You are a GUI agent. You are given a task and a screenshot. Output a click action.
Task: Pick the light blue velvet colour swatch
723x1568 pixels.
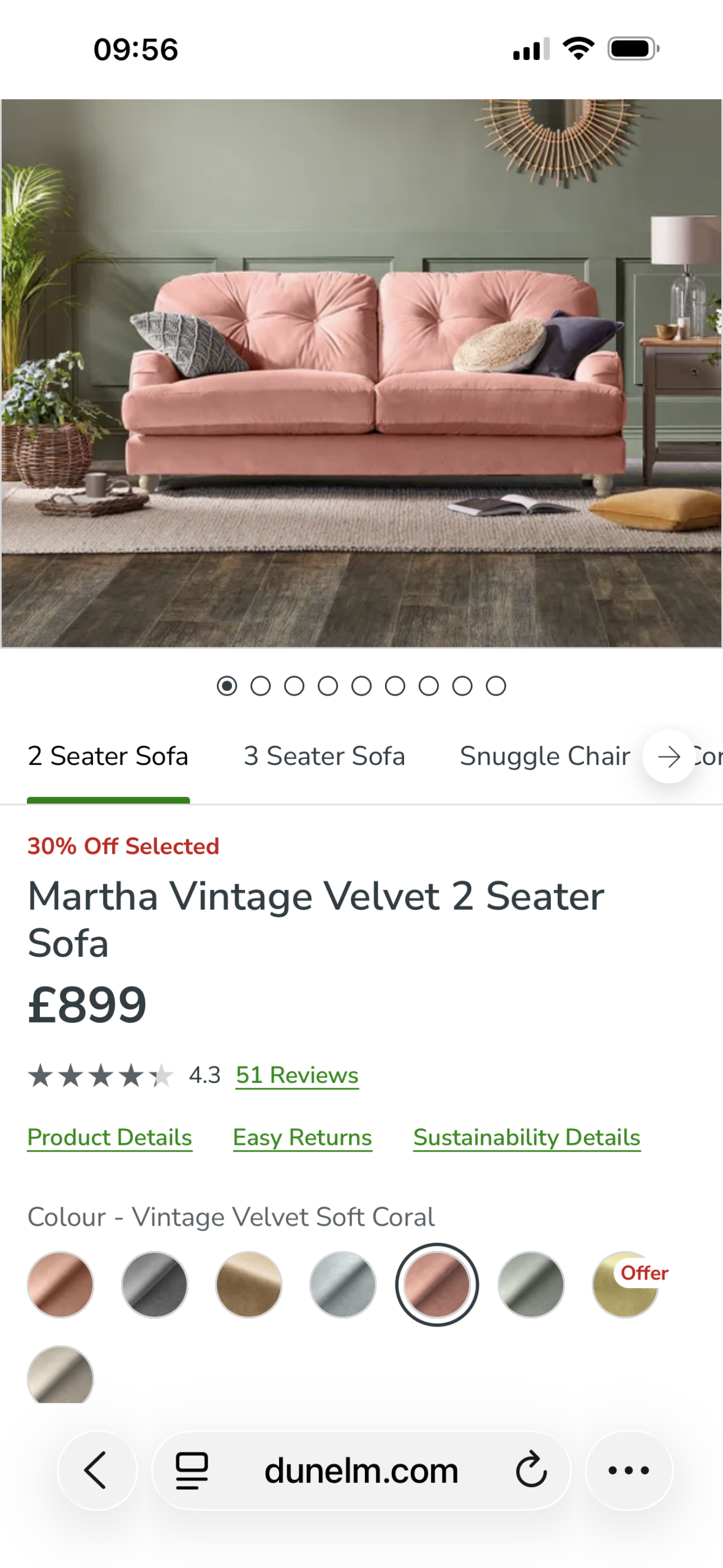343,1284
